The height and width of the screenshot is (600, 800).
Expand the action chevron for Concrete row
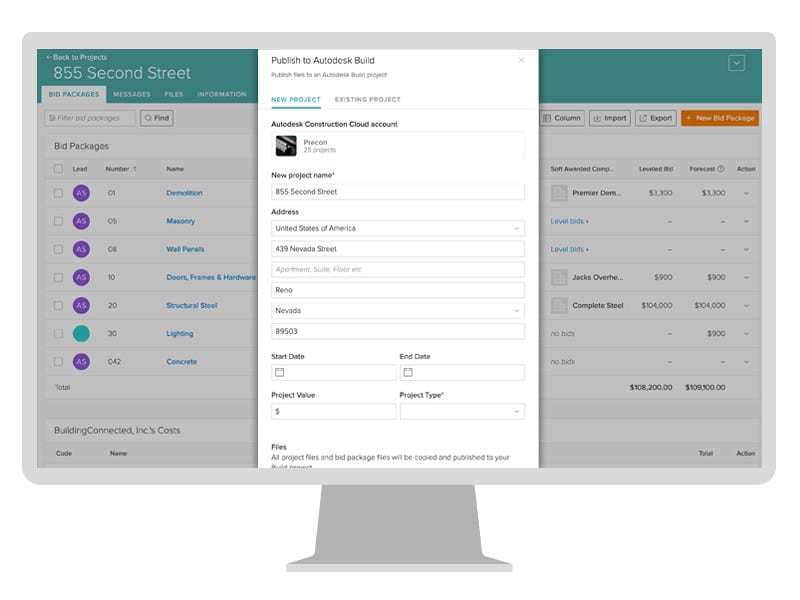[746, 361]
